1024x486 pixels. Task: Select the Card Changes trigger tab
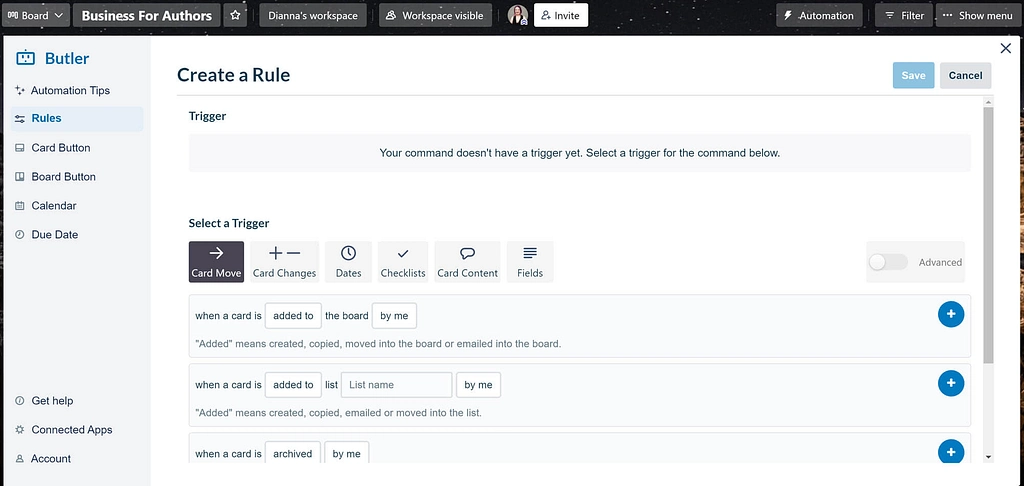[284, 262]
